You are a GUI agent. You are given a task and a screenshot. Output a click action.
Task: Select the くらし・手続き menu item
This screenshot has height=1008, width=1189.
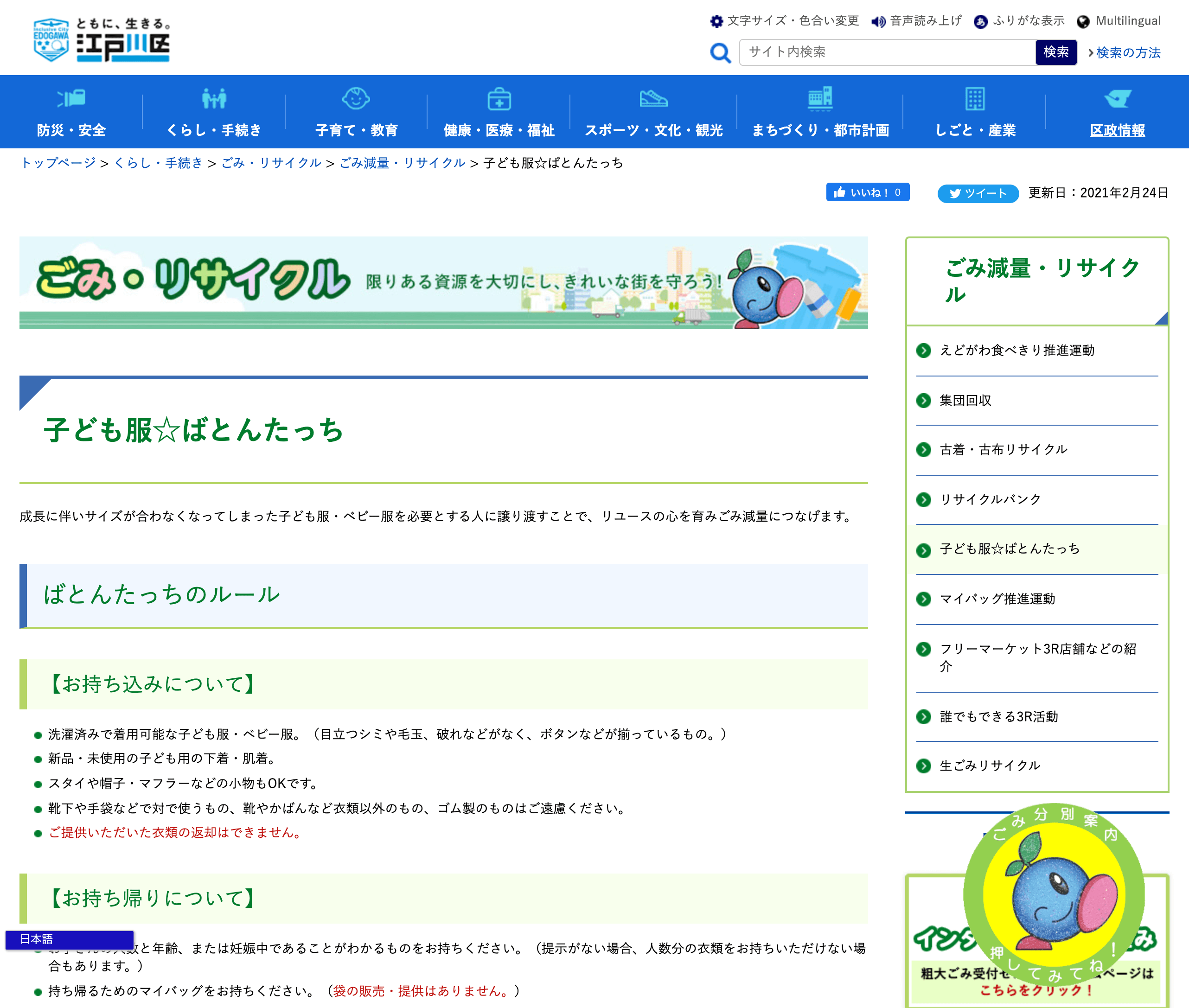(x=214, y=130)
